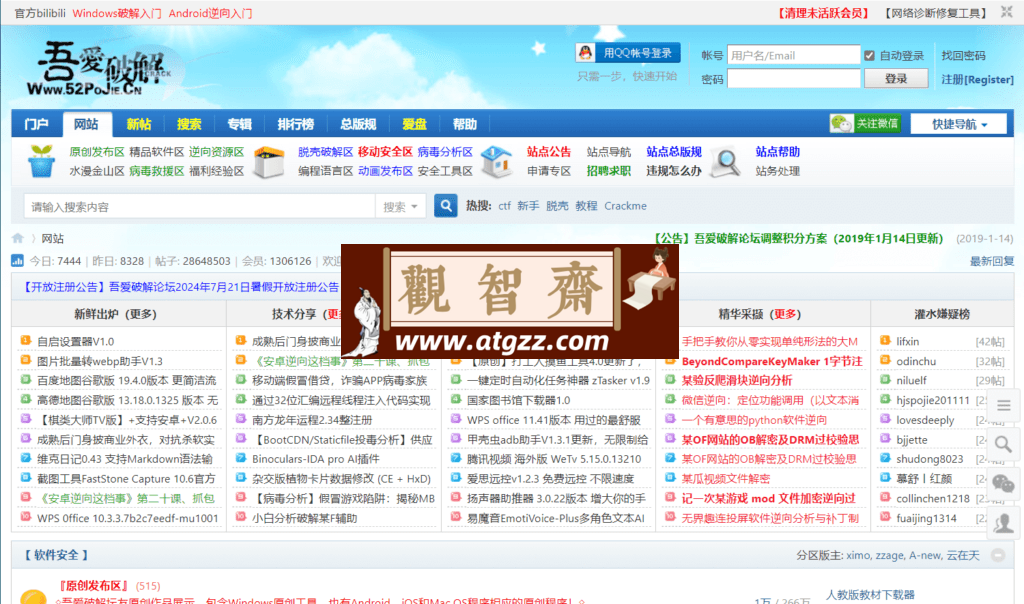Click the QQ penguin login icon
Screen dimensions: 1024x604
coord(586,53)
